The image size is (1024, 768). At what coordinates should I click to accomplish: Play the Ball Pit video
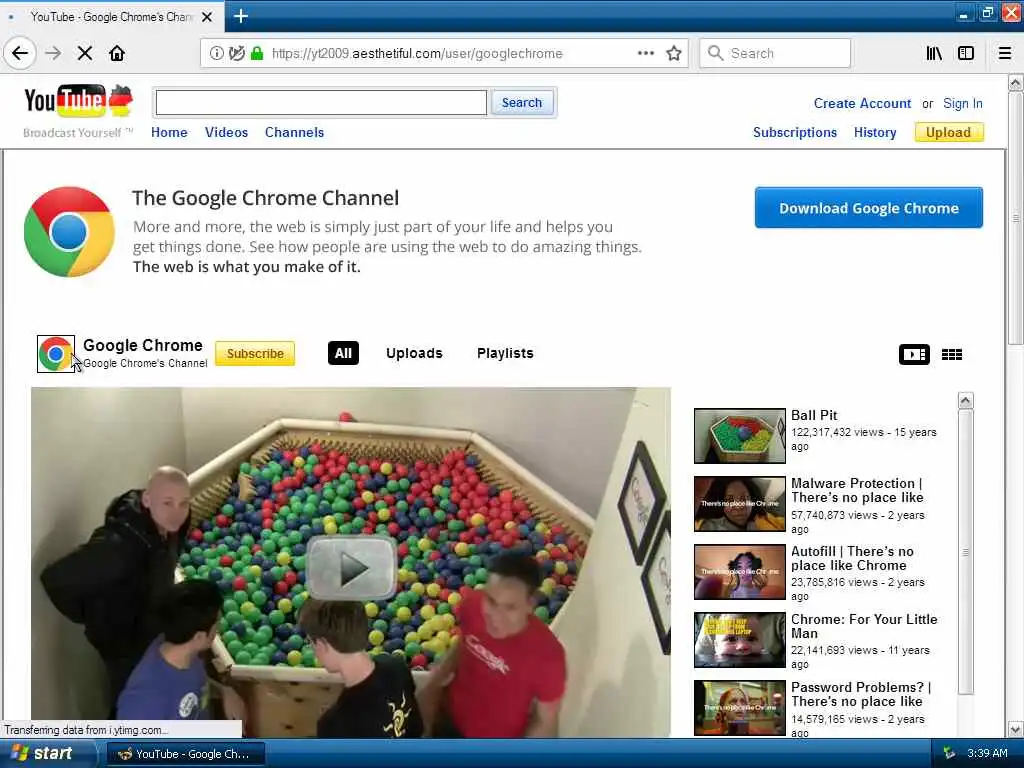click(x=351, y=568)
